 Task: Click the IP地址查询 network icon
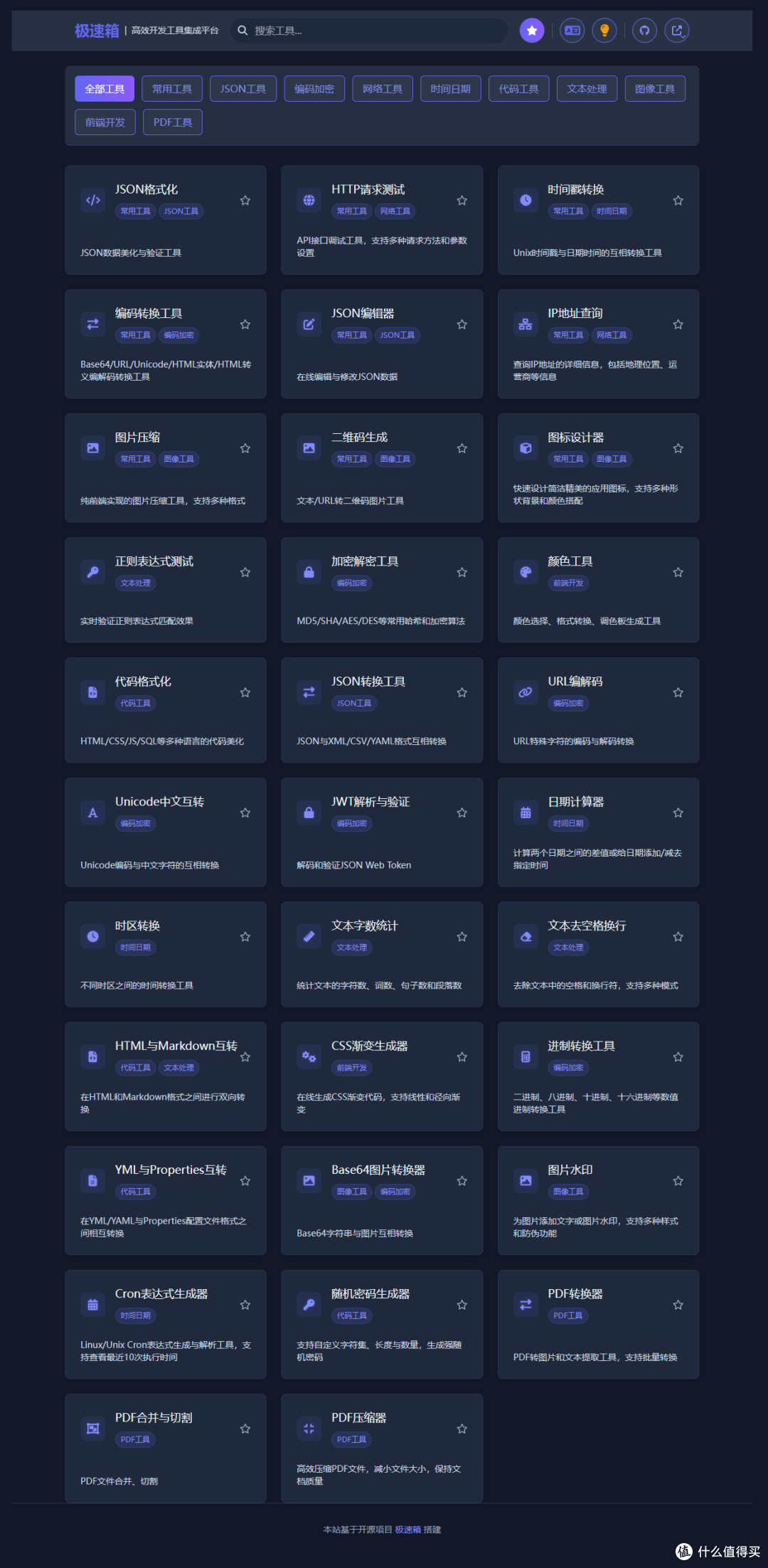point(526,324)
